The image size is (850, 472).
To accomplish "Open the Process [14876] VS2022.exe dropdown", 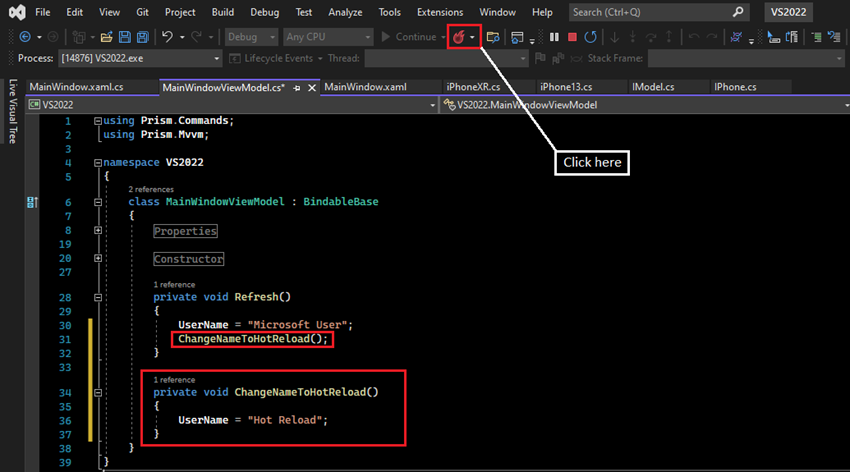I will tap(140, 58).
